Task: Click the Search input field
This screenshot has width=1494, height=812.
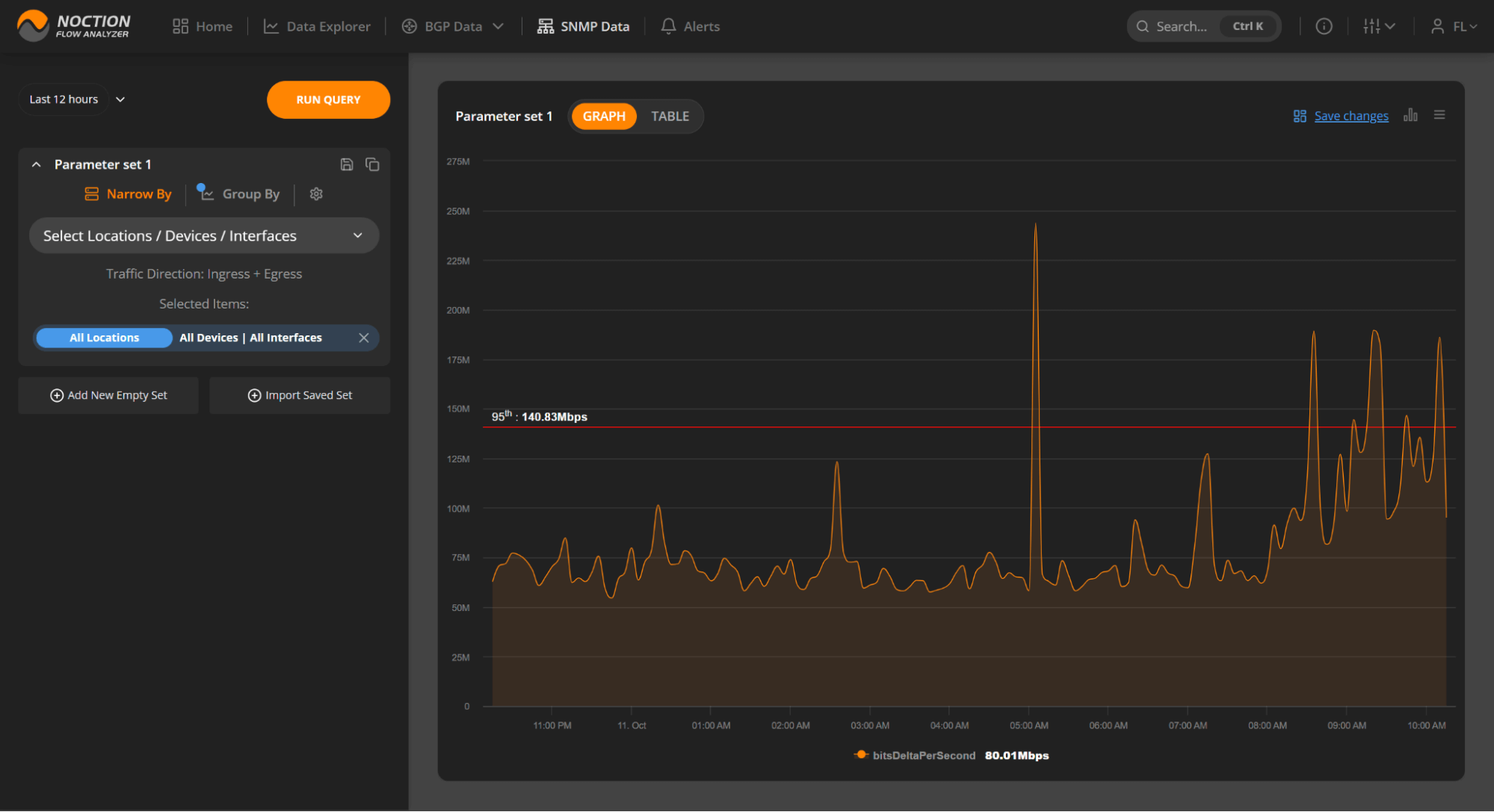Action: (1204, 26)
